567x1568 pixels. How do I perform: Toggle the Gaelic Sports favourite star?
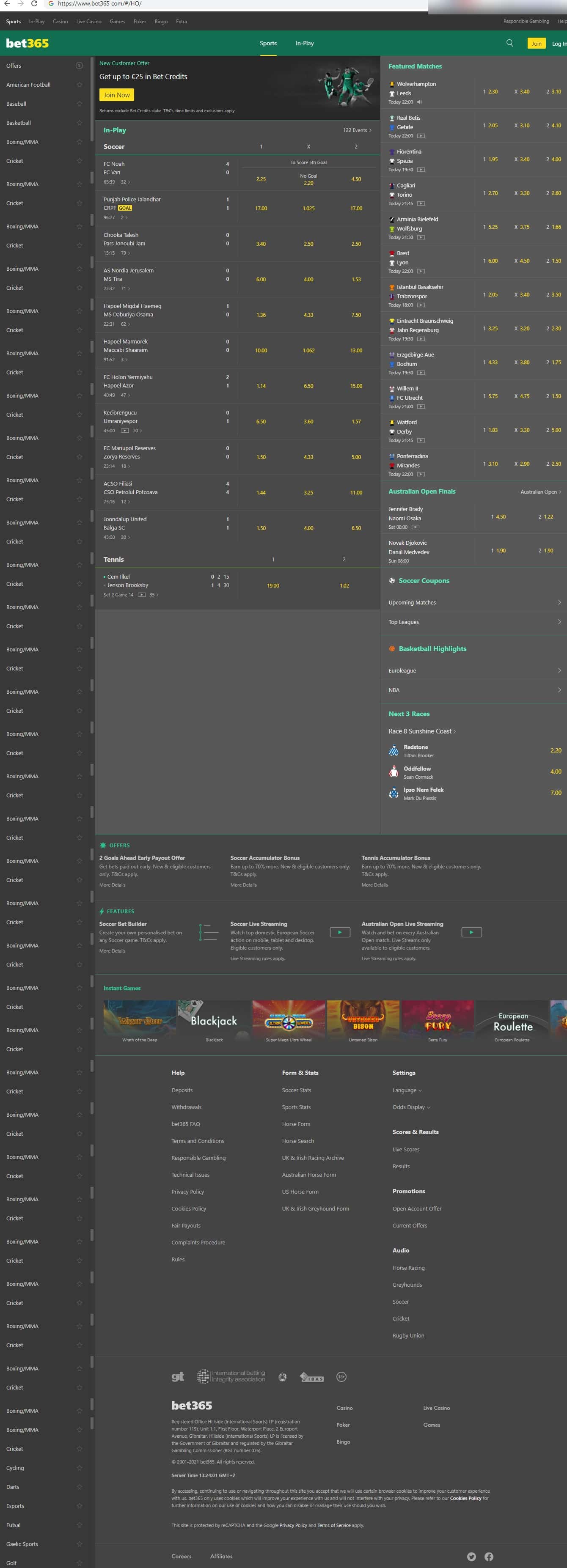point(79,1544)
